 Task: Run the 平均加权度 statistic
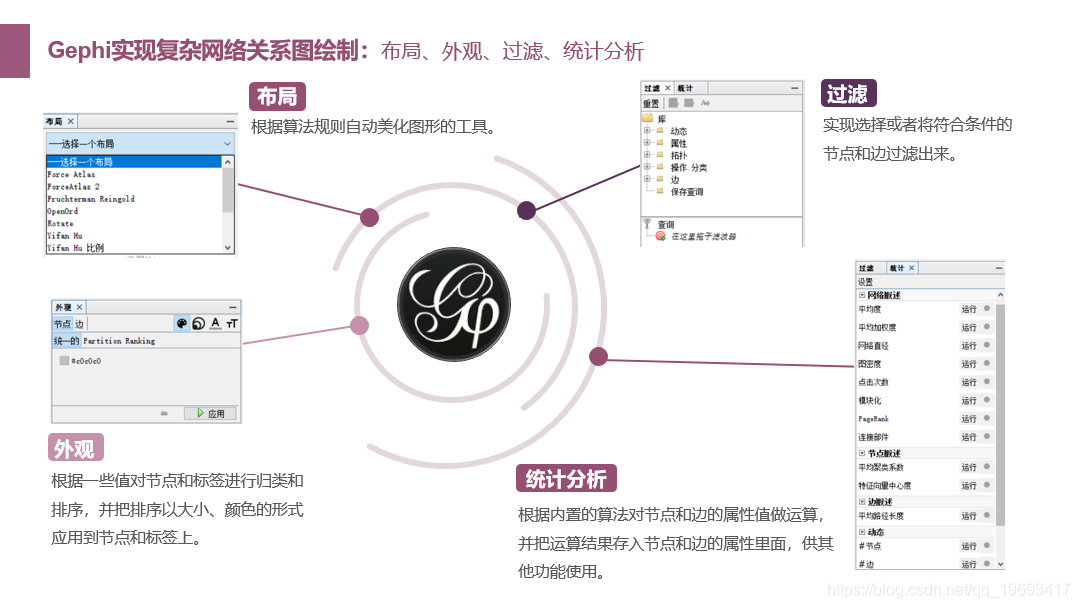point(968,327)
